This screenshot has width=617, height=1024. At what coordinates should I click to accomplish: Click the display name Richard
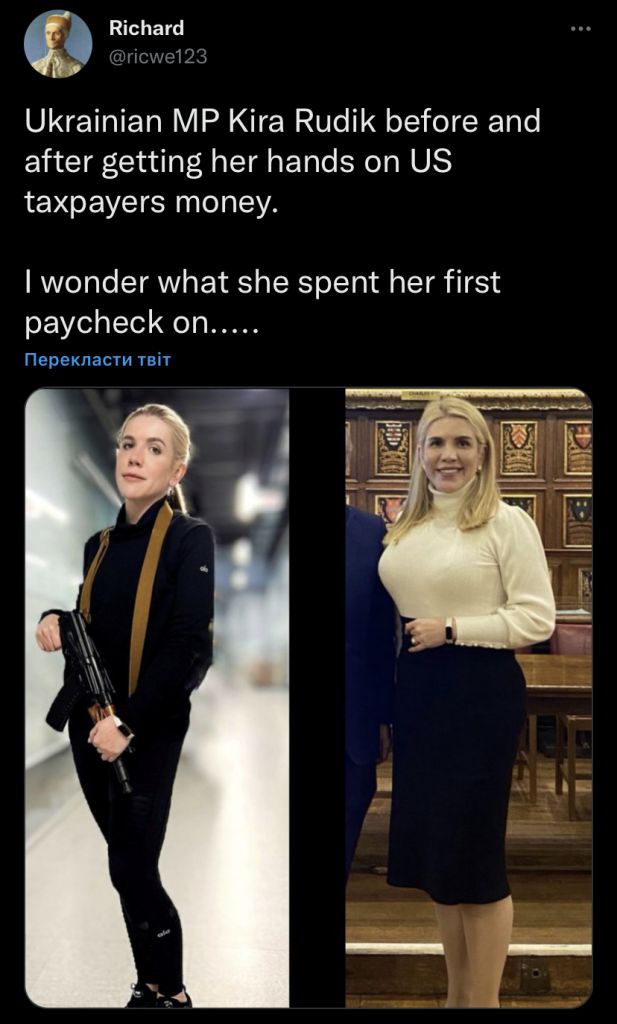pos(147,28)
